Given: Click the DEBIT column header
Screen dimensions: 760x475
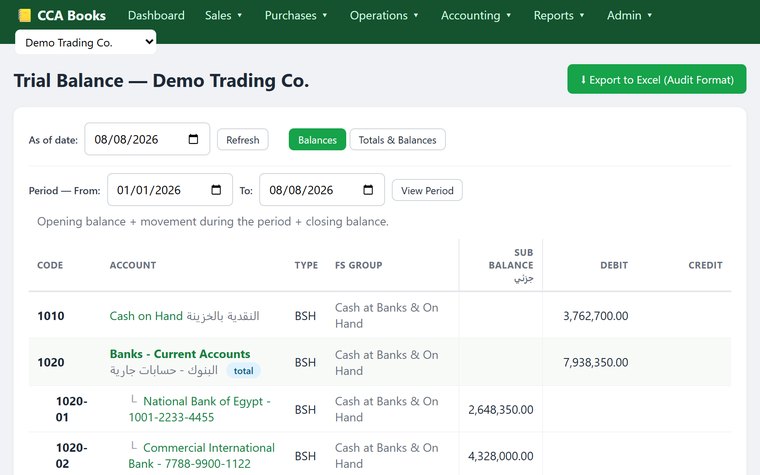Looking at the screenshot, I should (x=614, y=265).
